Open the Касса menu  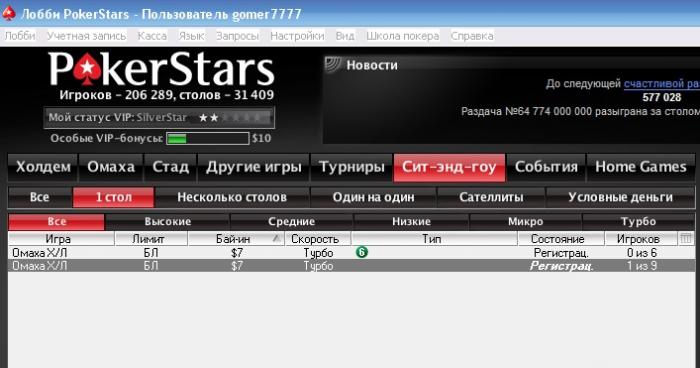coord(152,36)
